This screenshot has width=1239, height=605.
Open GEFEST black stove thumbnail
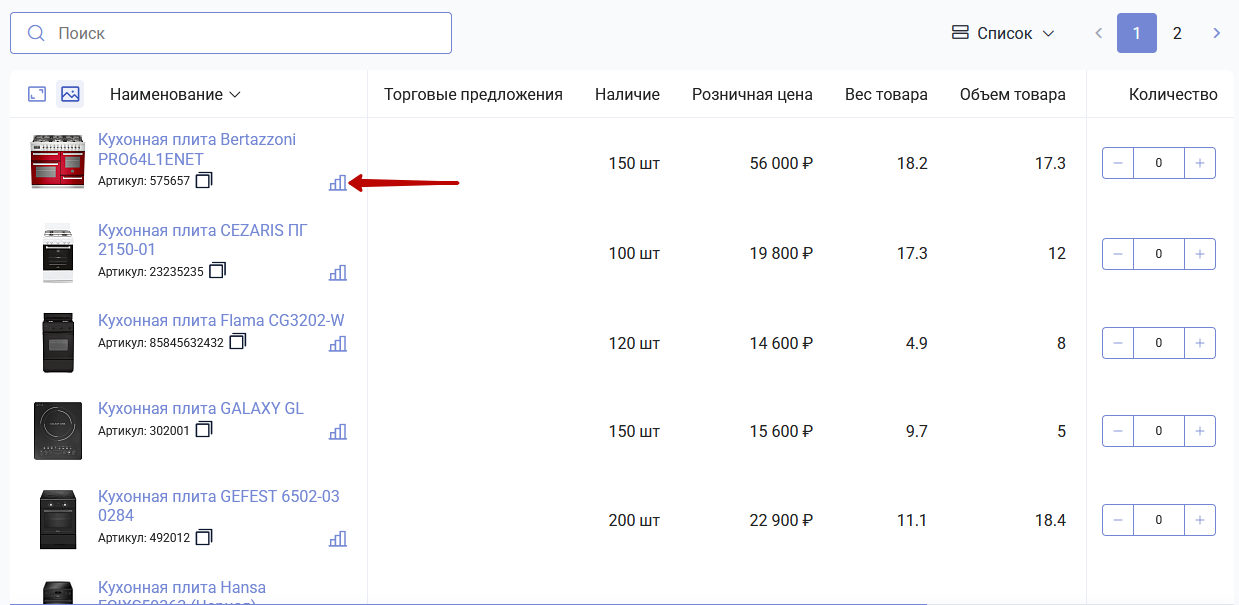point(58,520)
